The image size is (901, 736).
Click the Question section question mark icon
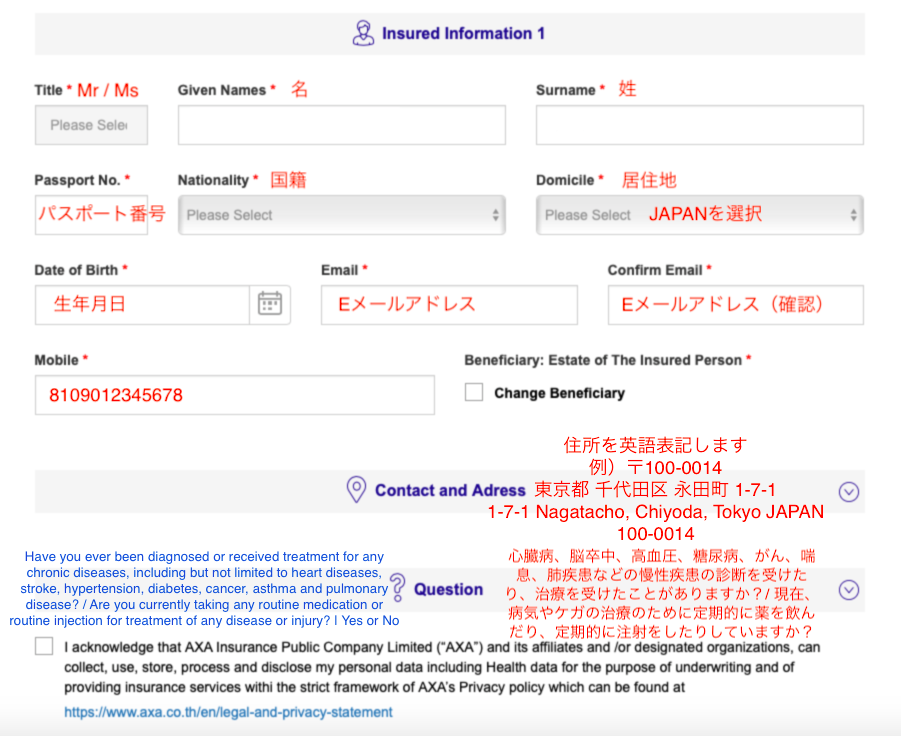point(398,588)
